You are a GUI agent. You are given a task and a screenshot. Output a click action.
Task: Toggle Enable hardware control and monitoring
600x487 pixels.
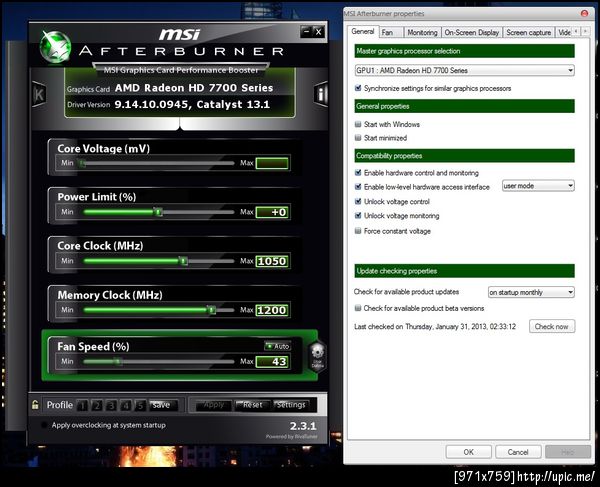tap(358, 173)
